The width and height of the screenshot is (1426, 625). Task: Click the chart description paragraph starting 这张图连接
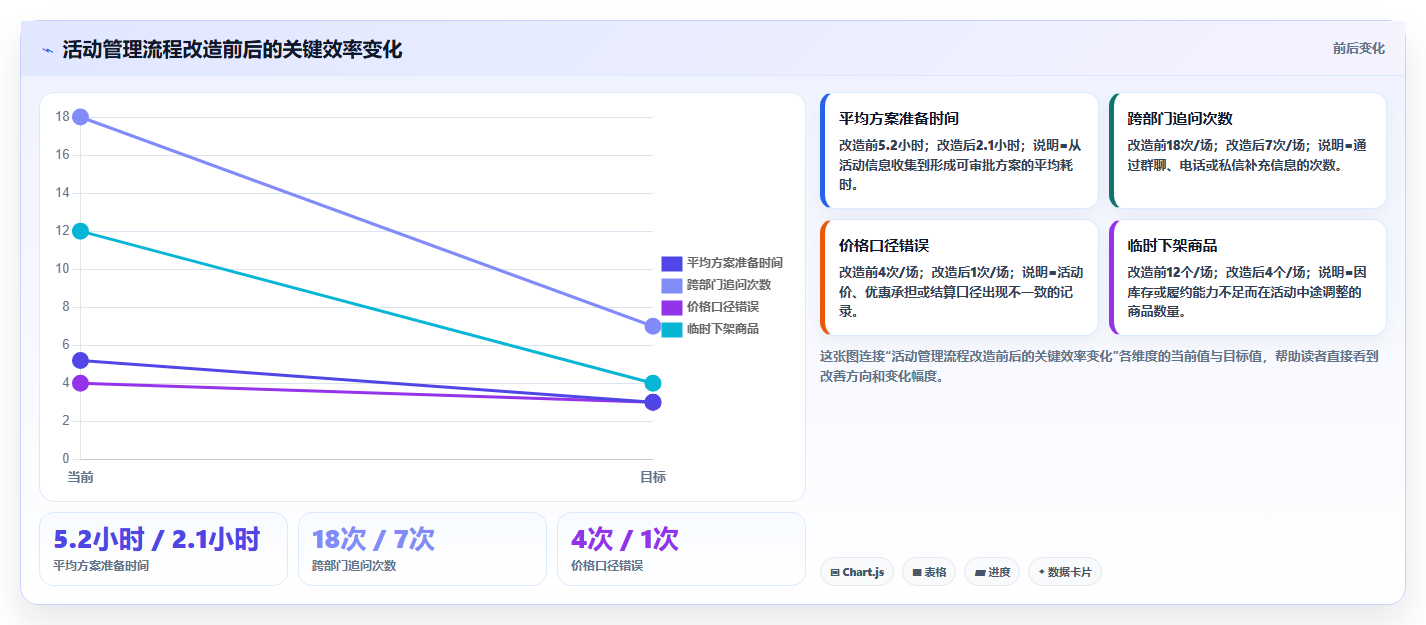[x=1099, y=366]
